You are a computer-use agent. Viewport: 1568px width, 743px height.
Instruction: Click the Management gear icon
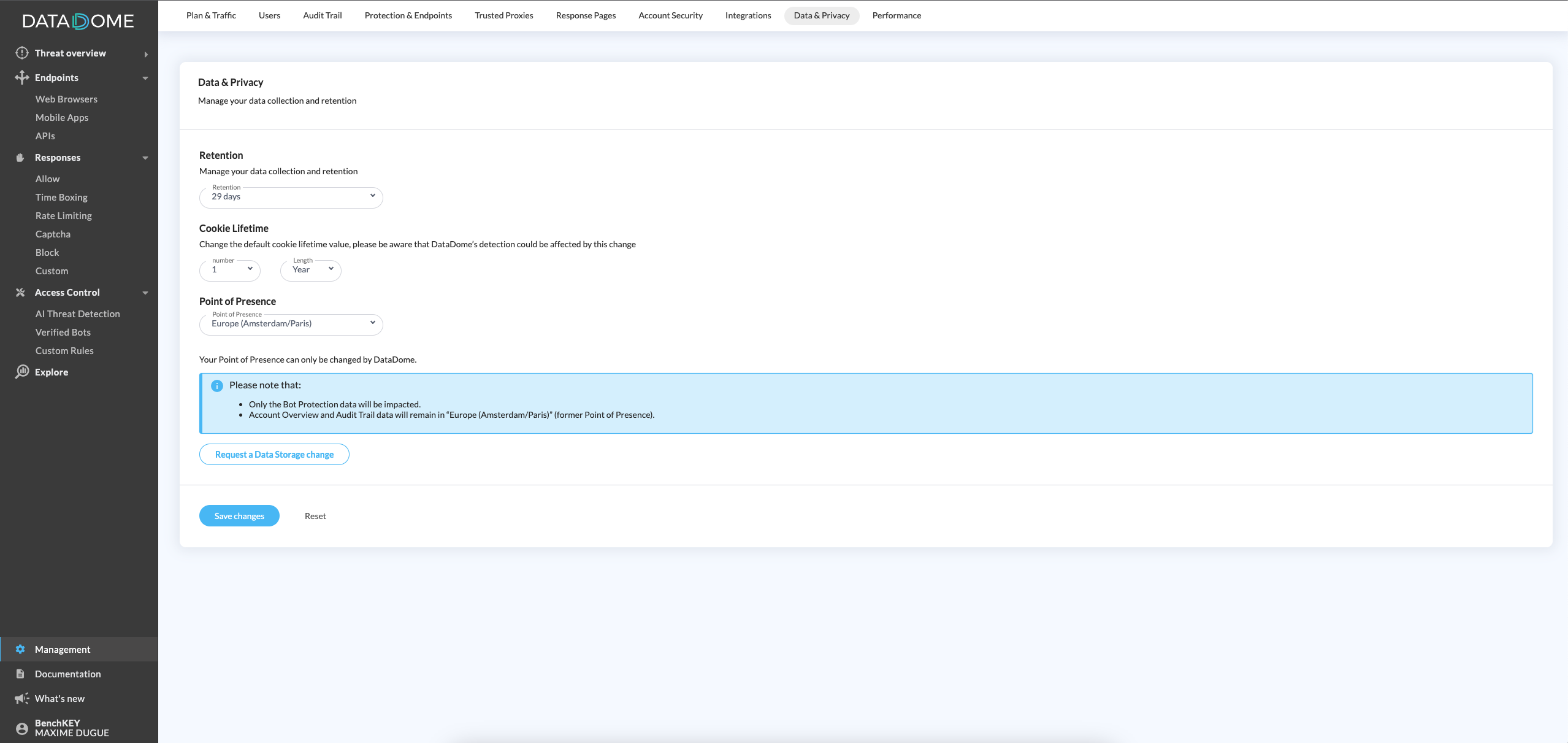(20, 649)
